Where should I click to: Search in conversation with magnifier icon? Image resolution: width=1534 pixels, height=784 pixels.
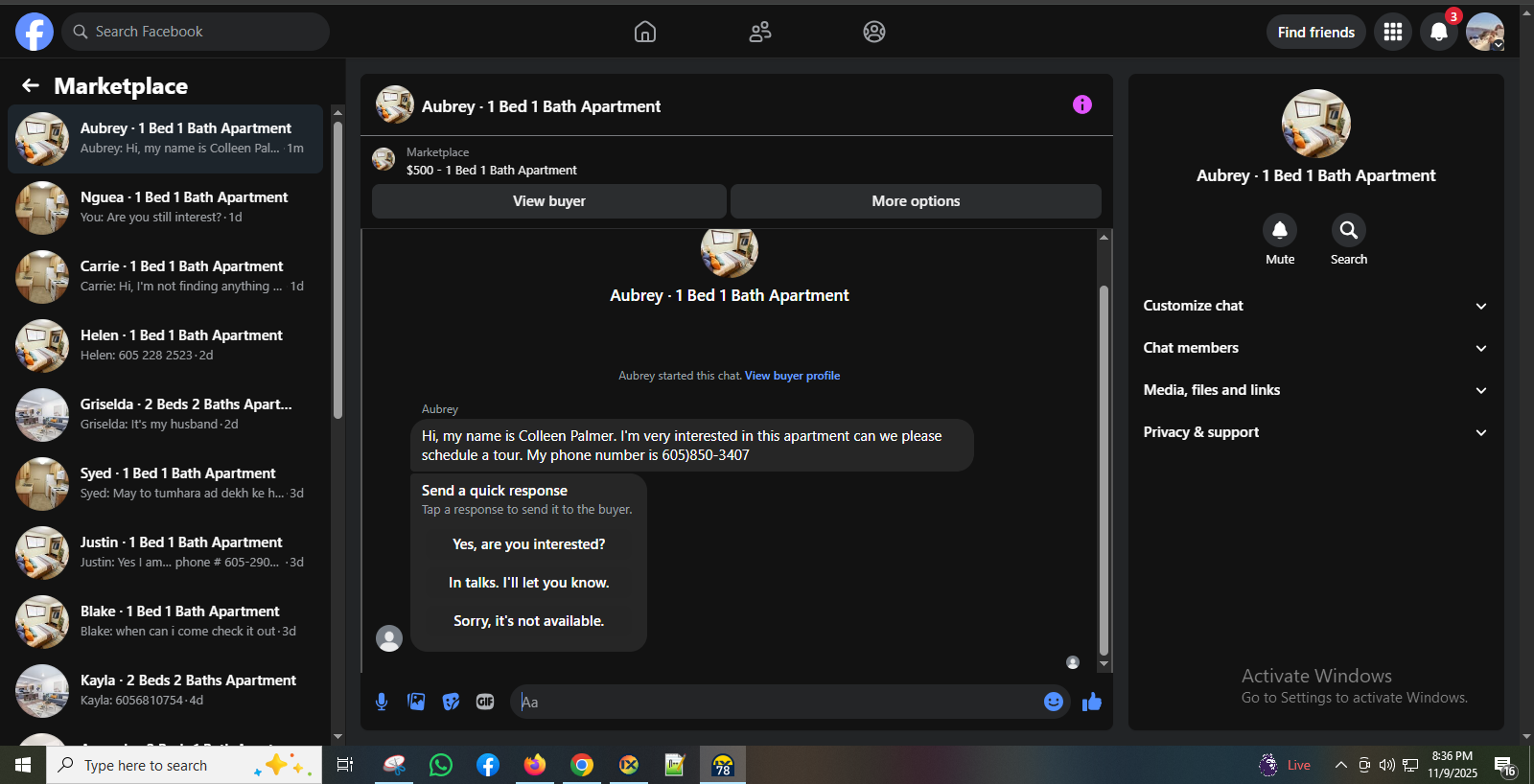pos(1349,230)
